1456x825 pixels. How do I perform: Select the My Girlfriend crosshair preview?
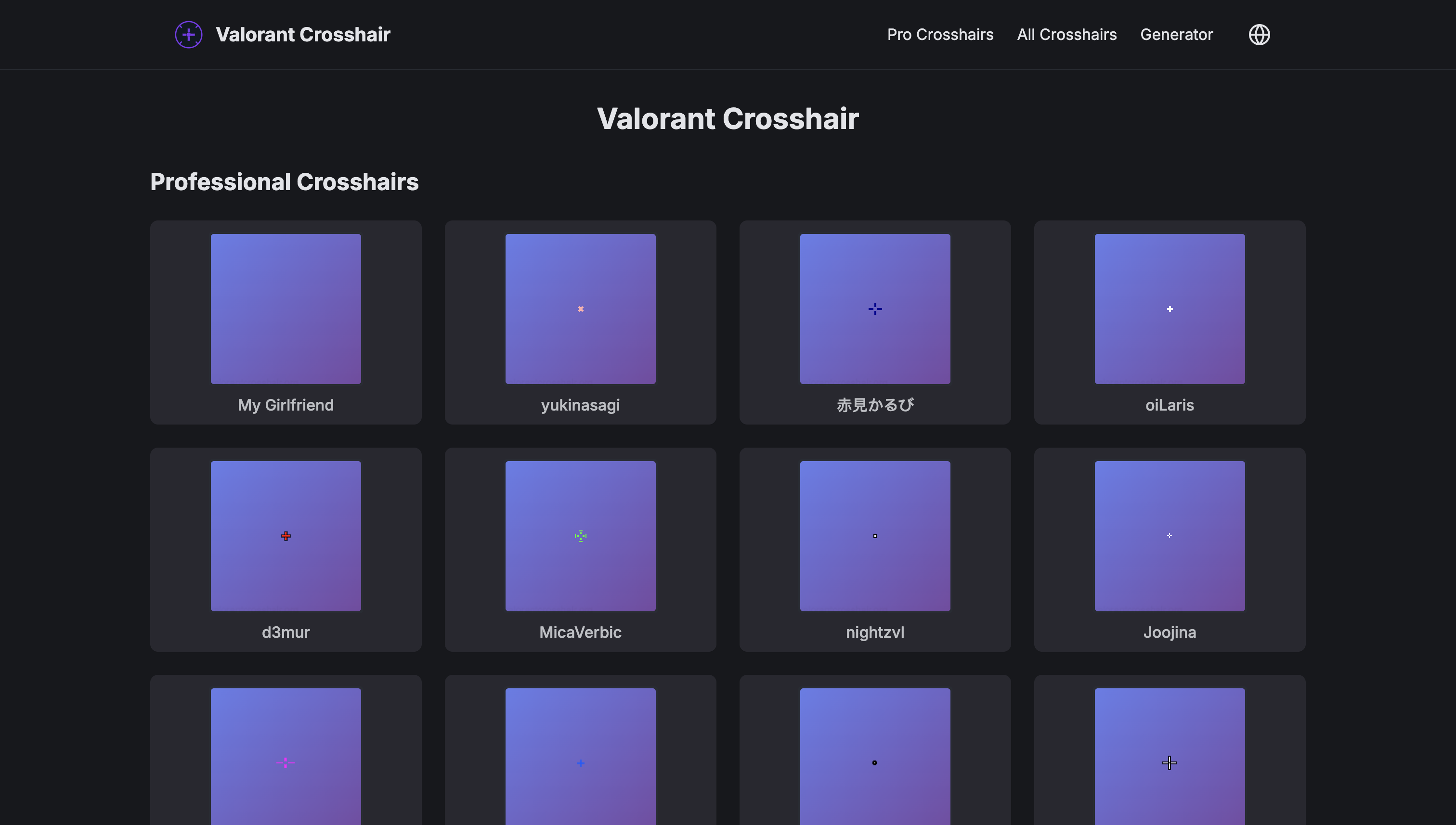286,309
